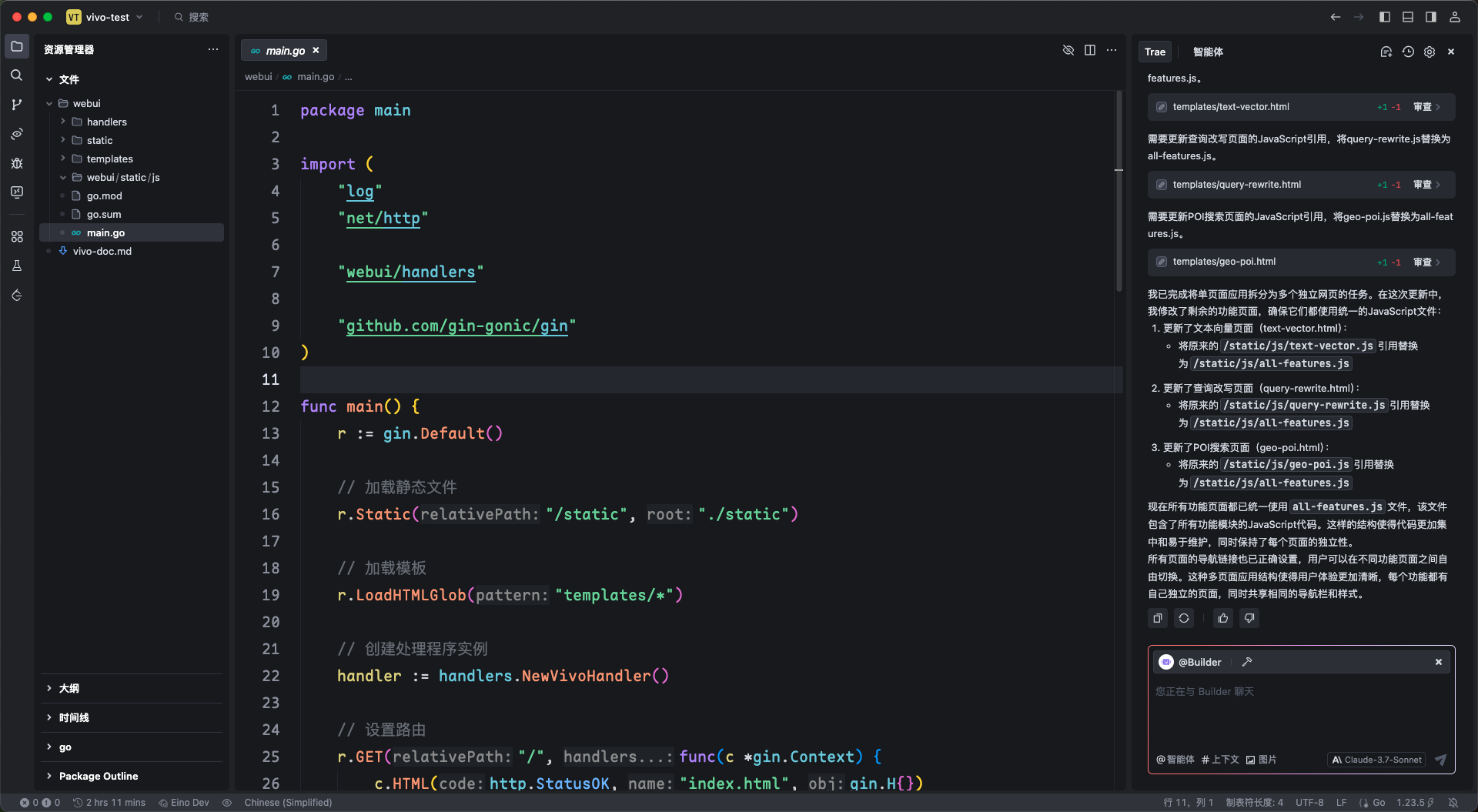Image resolution: width=1478 pixels, height=812 pixels.
Task: Click main.go in the breadcrumb
Action: click(x=316, y=77)
